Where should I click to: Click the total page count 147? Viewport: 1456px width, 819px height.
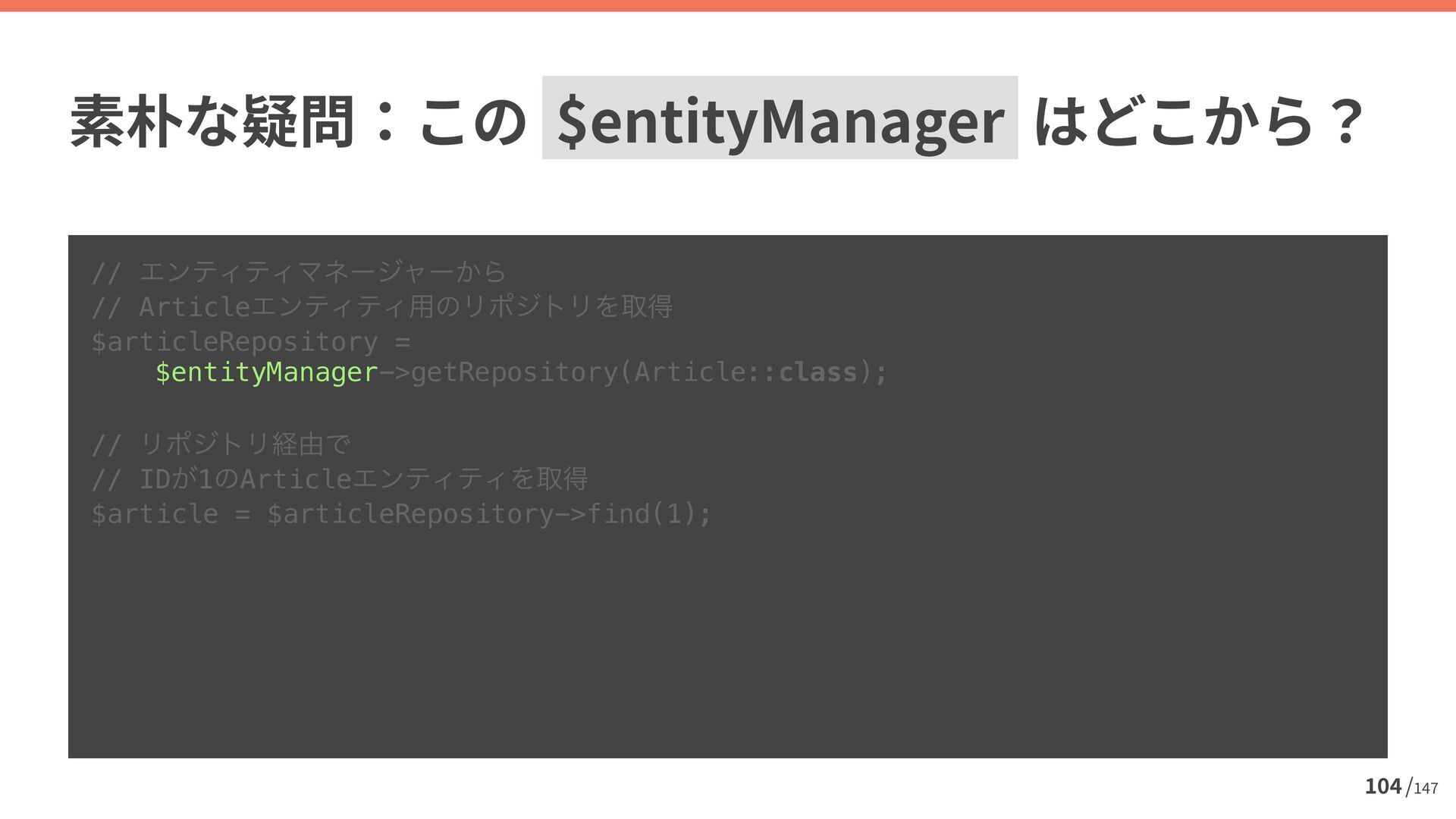click(1426, 789)
